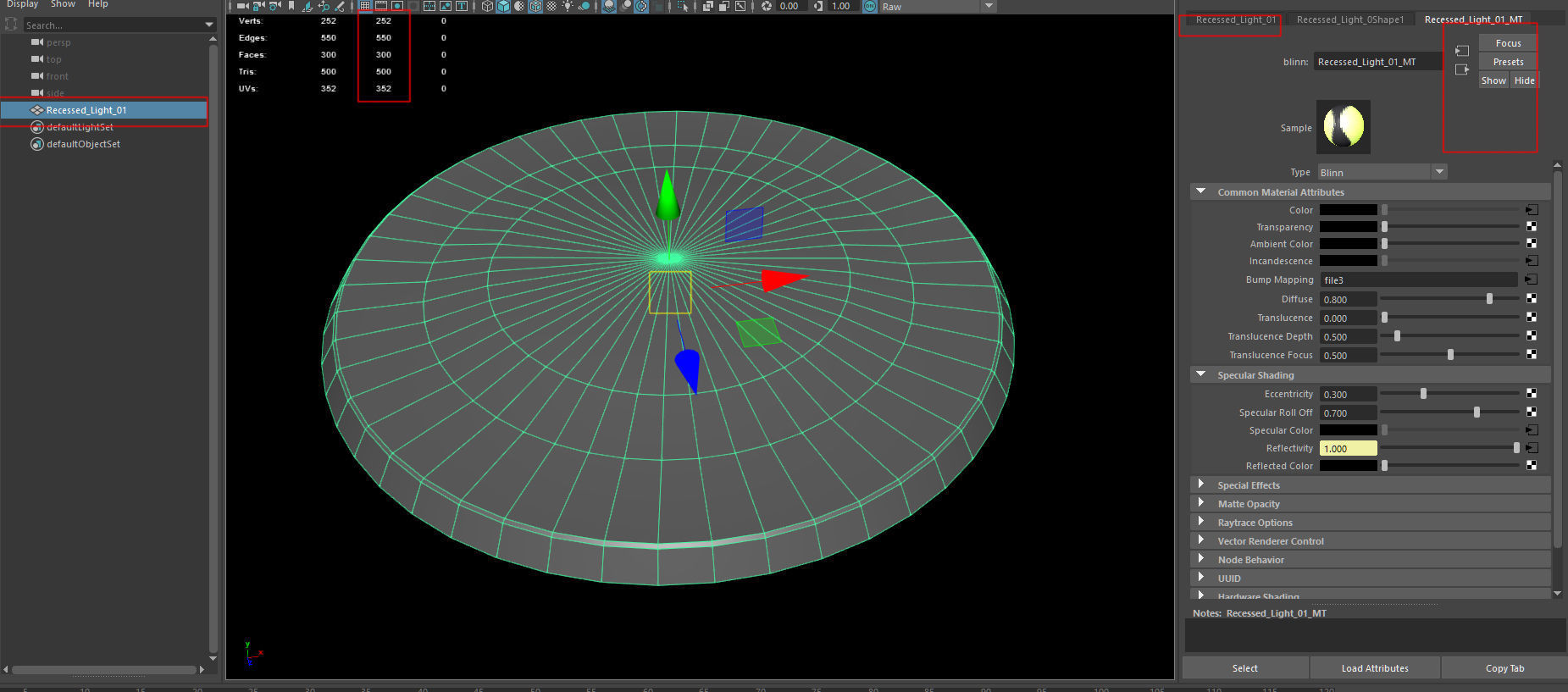
Task: Click the Use Default Material icon
Action: point(519,6)
